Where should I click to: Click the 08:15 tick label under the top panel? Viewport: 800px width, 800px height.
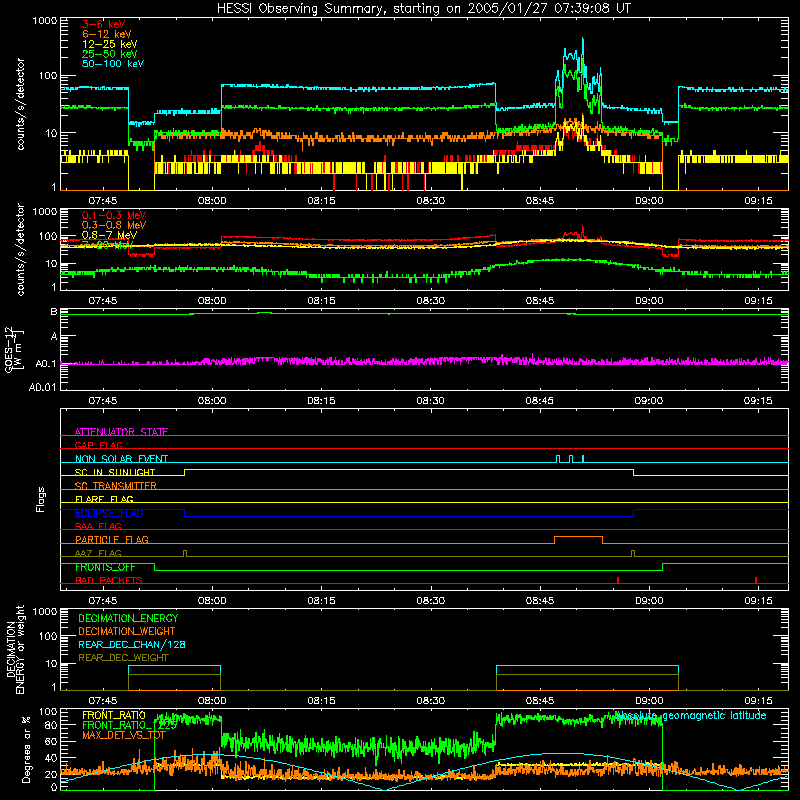321,201
